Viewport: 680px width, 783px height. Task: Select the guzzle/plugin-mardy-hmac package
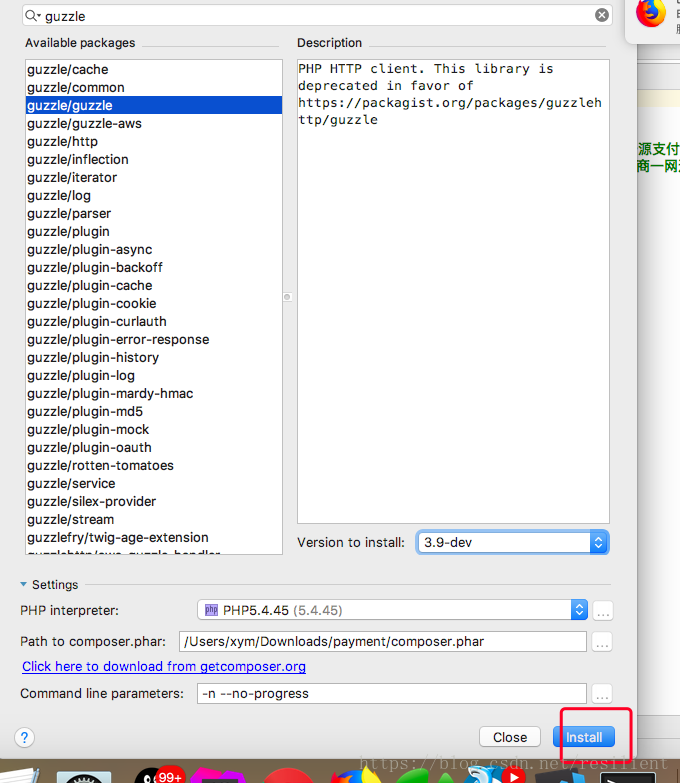coord(154,393)
